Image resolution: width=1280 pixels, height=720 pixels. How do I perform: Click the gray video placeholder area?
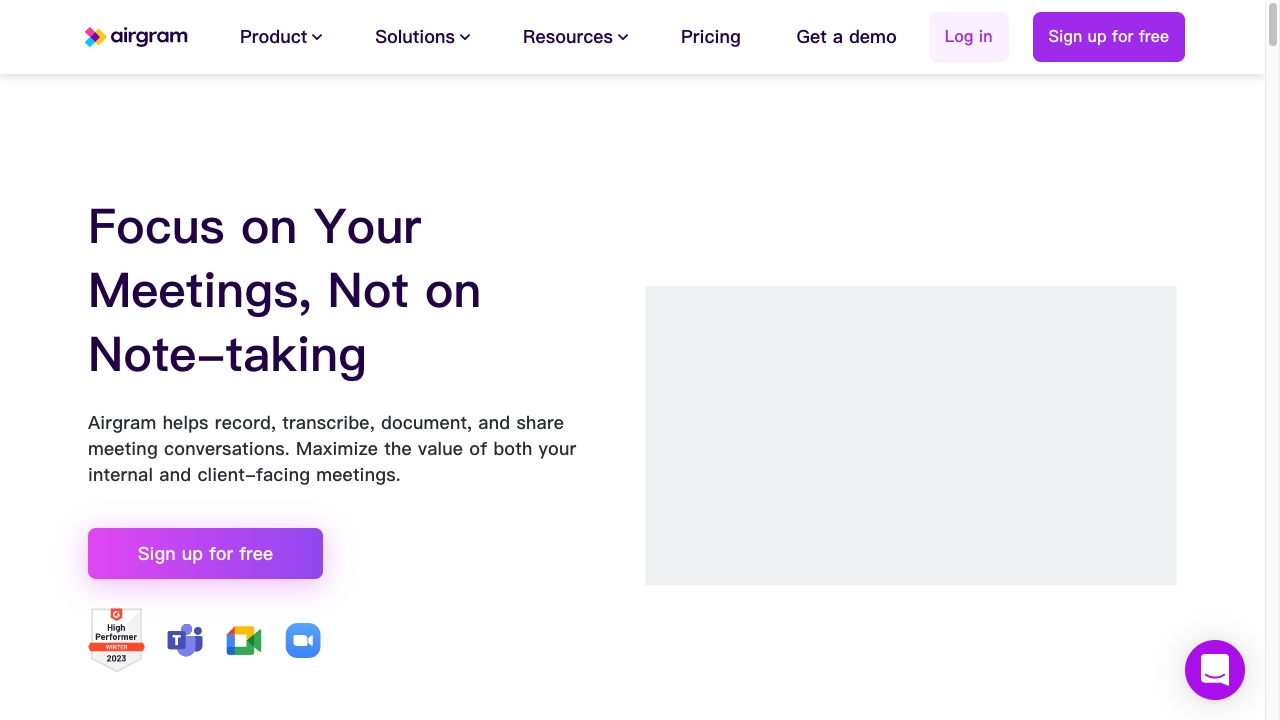910,435
